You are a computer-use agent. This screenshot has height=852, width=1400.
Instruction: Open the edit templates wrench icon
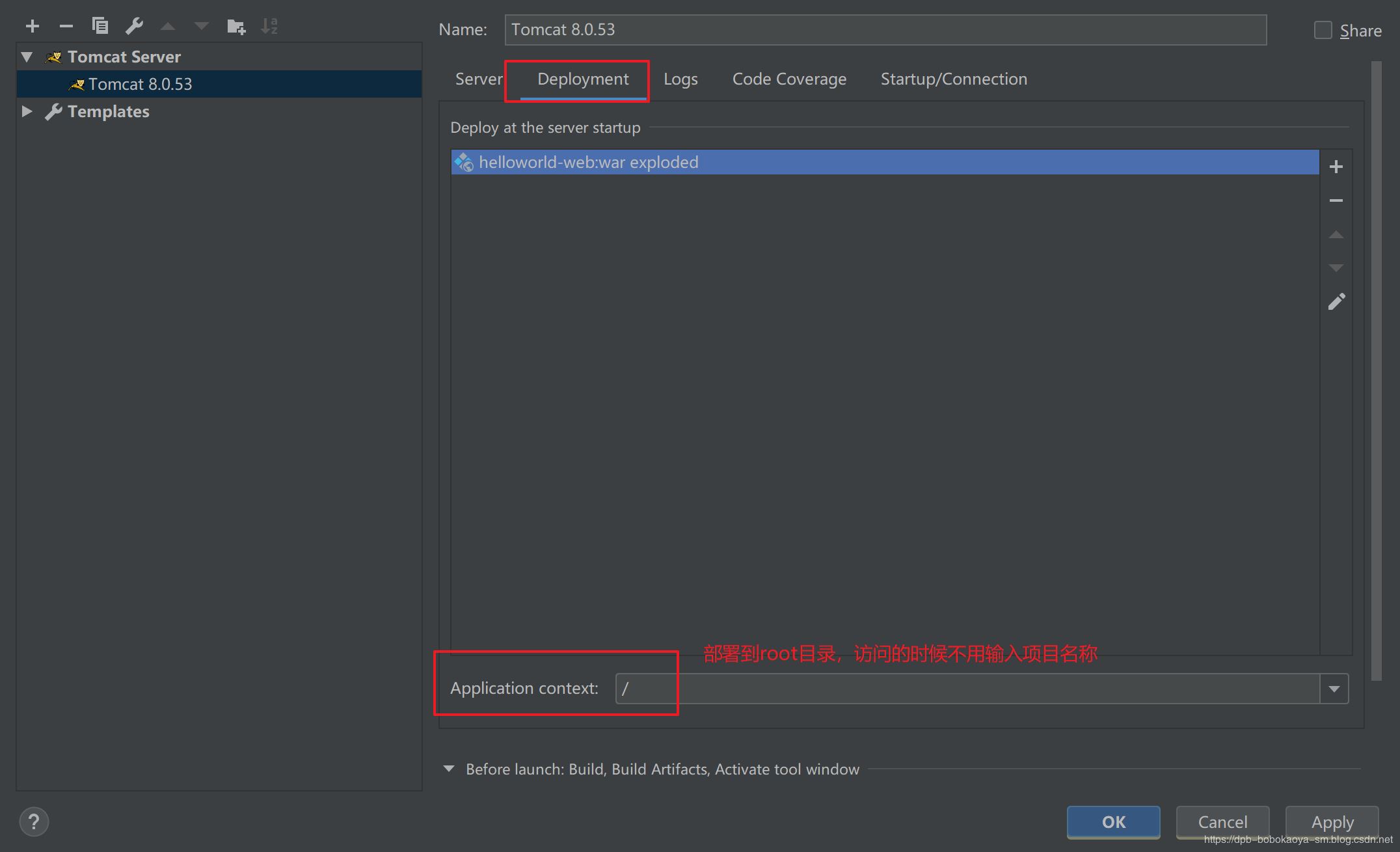134,26
